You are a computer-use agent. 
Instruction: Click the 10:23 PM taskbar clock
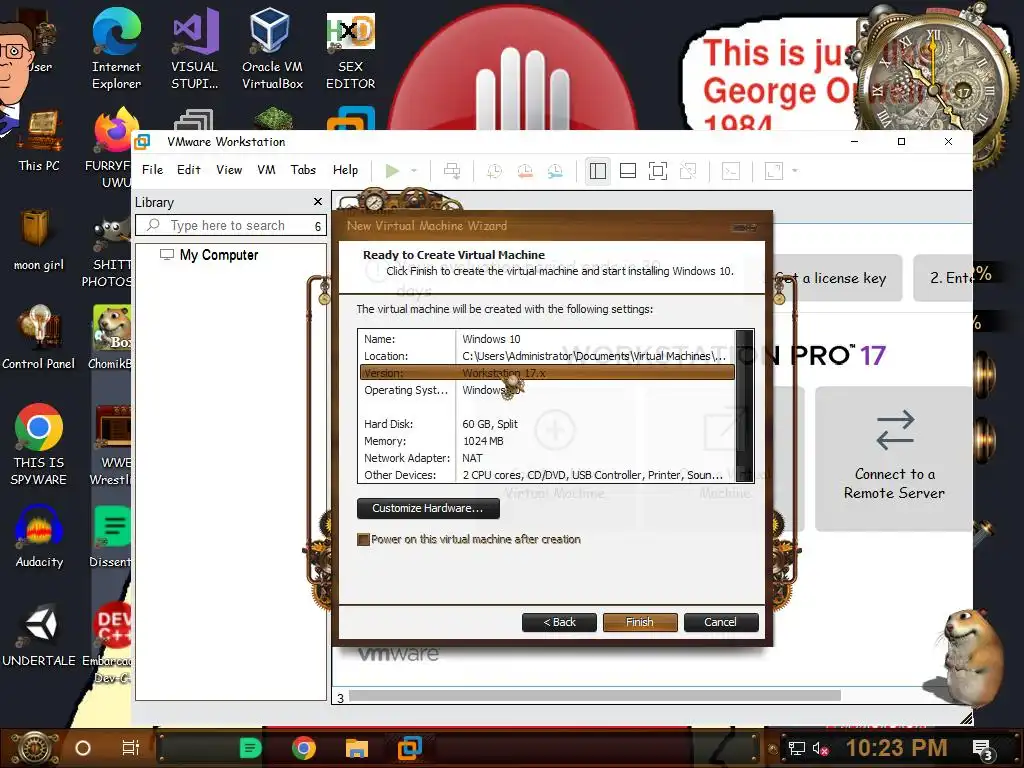(897, 748)
